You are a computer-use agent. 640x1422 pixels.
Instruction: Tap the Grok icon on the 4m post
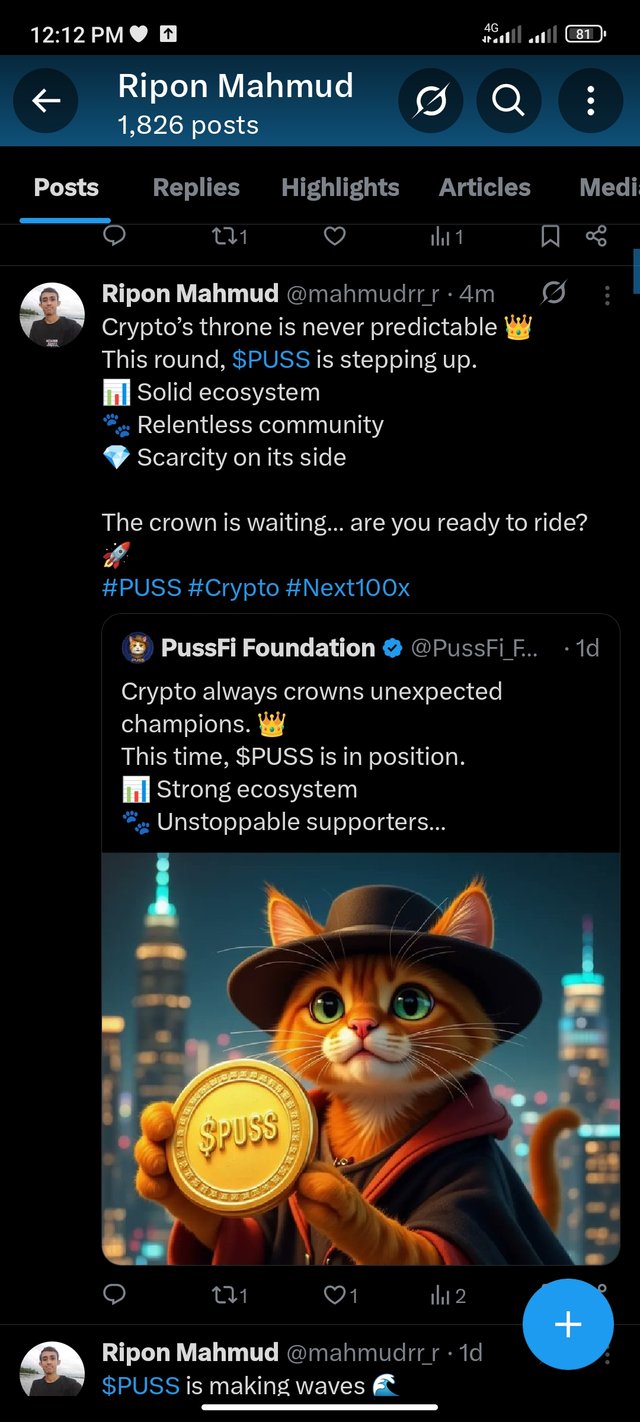click(553, 293)
